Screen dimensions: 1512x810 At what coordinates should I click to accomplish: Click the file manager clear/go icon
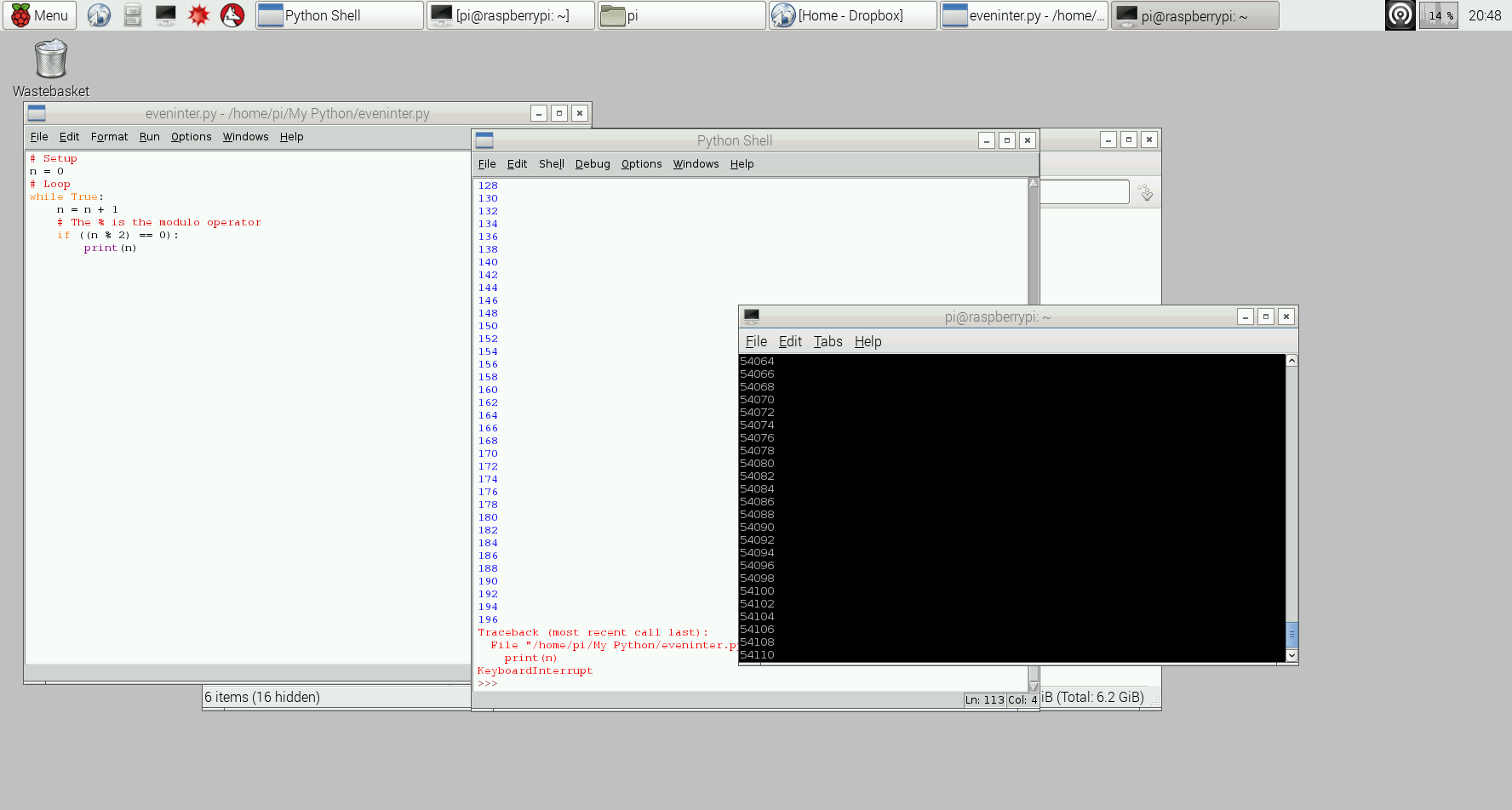(x=1146, y=192)
